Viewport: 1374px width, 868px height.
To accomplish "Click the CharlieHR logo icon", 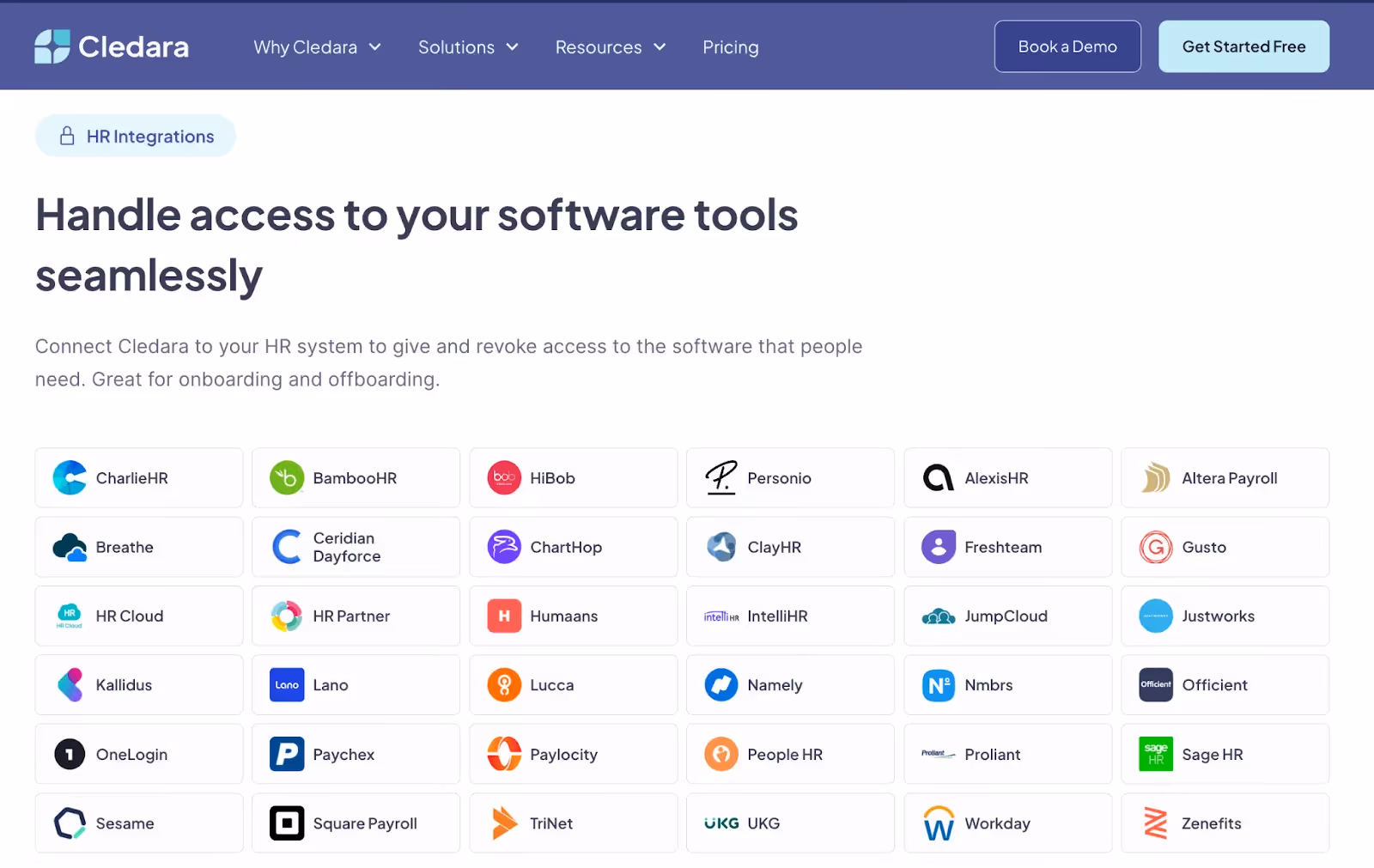I will click(70, 478).
